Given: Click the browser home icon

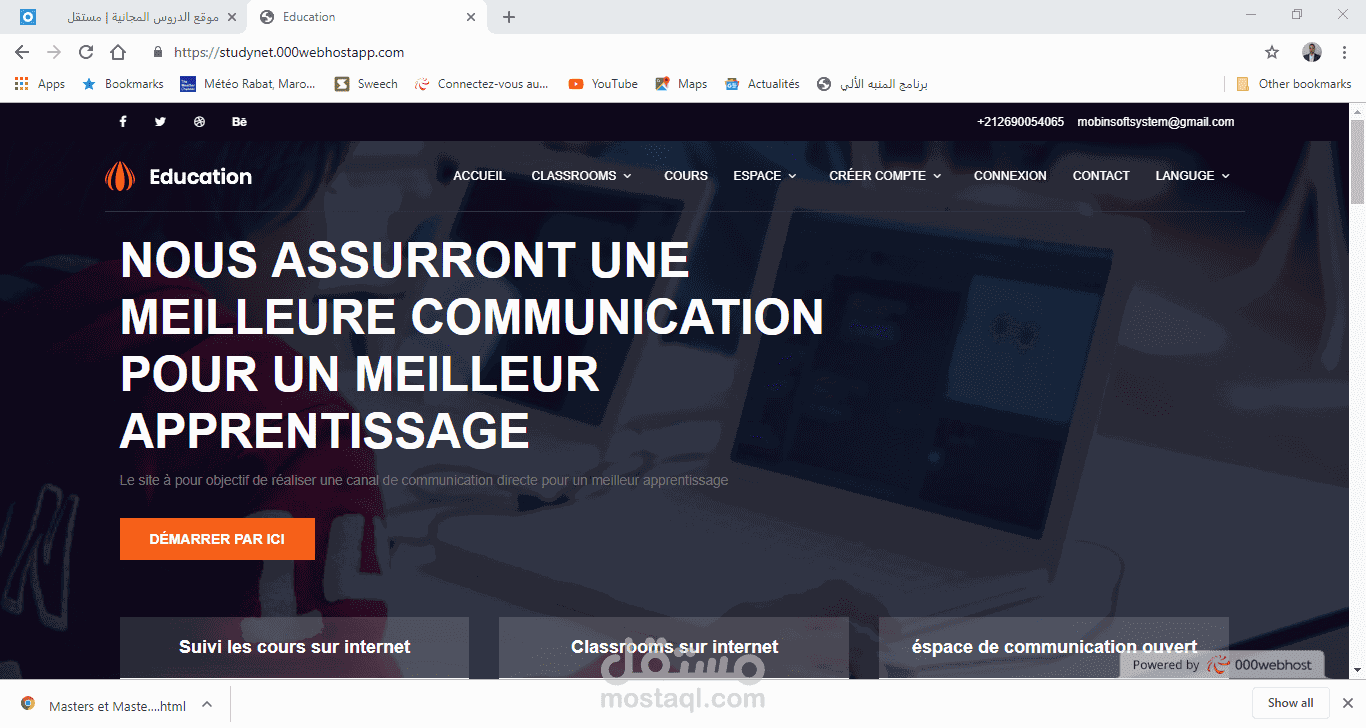Looking at the screenshot, I should click(x=118, y=52).
